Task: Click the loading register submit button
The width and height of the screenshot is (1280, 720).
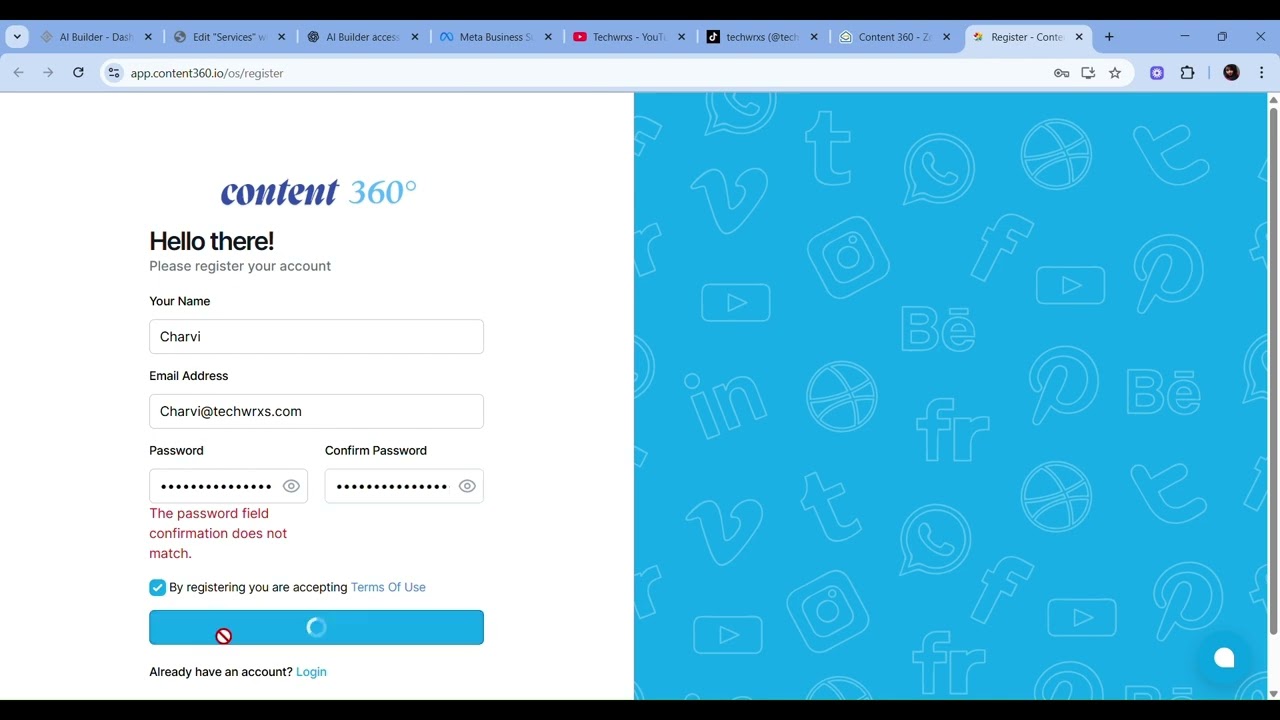Action: pyautogui.click(x=316, y=627)
